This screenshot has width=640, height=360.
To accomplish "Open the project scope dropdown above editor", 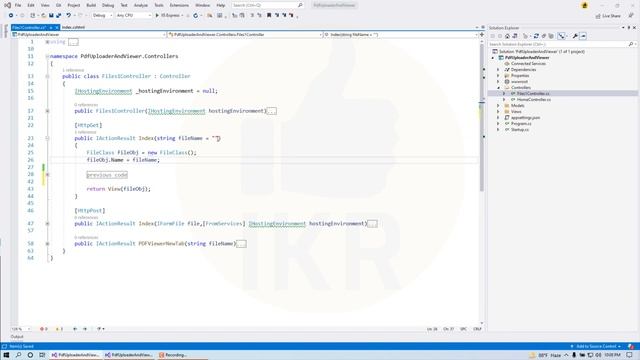I will click(x=89, y=35).
